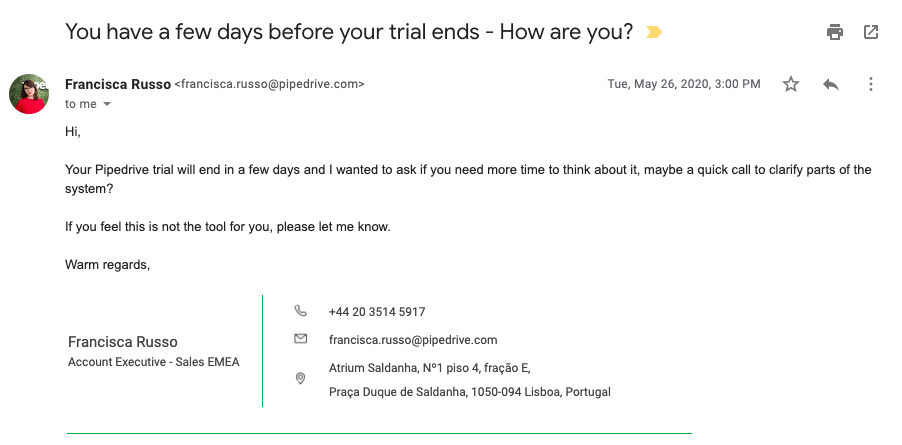Star this message from Francisca Russo

click(791, 85)
